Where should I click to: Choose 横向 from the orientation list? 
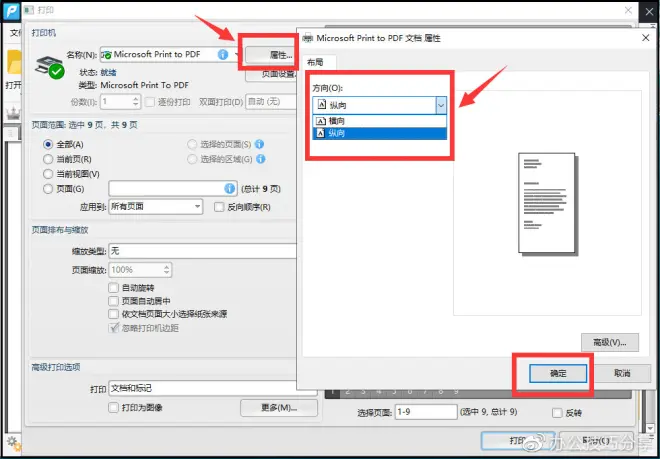pyautogui.click(x=379, y=121)
